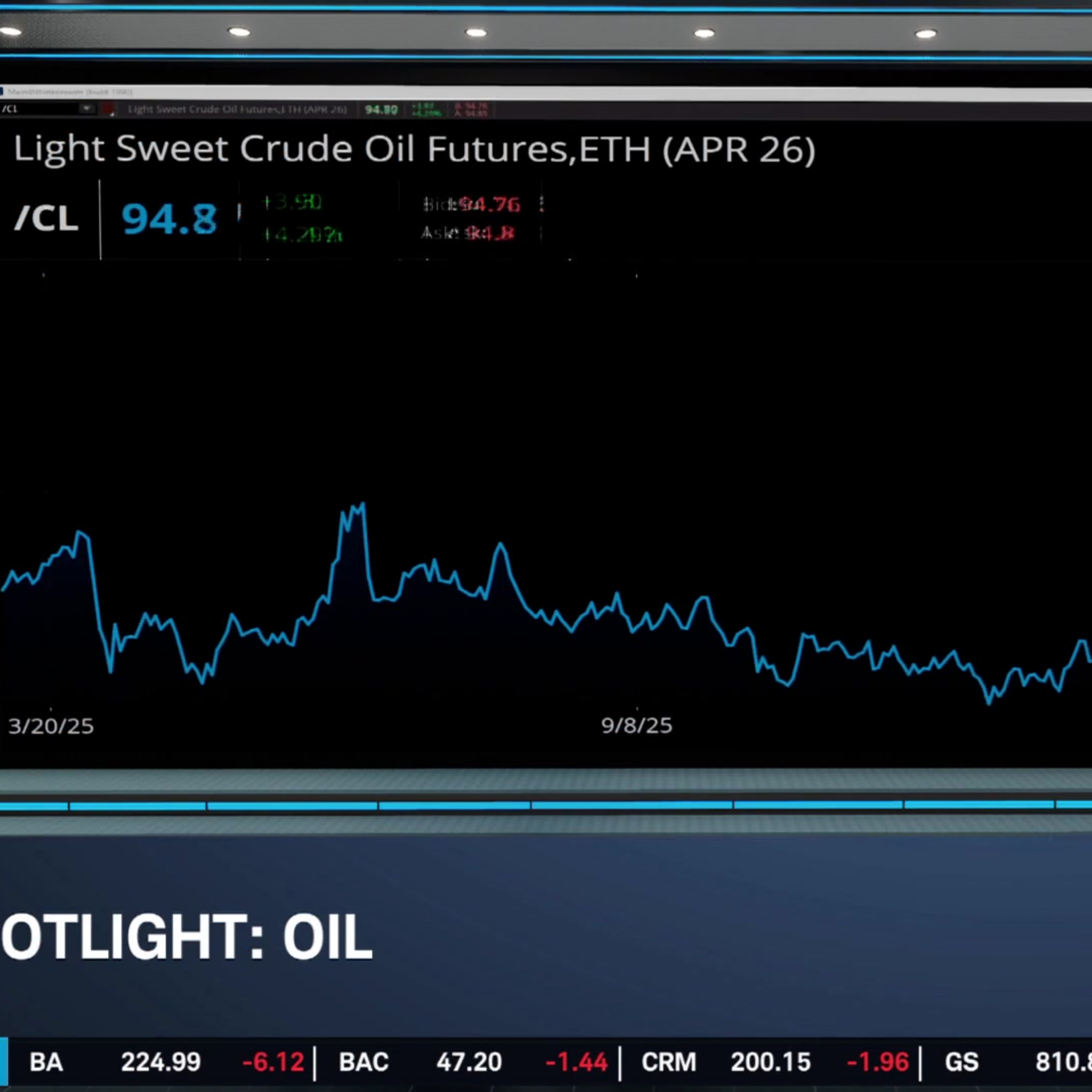Click the green +4.29% percent change value
The image size is (1092, 1092).
pos(303,234)
